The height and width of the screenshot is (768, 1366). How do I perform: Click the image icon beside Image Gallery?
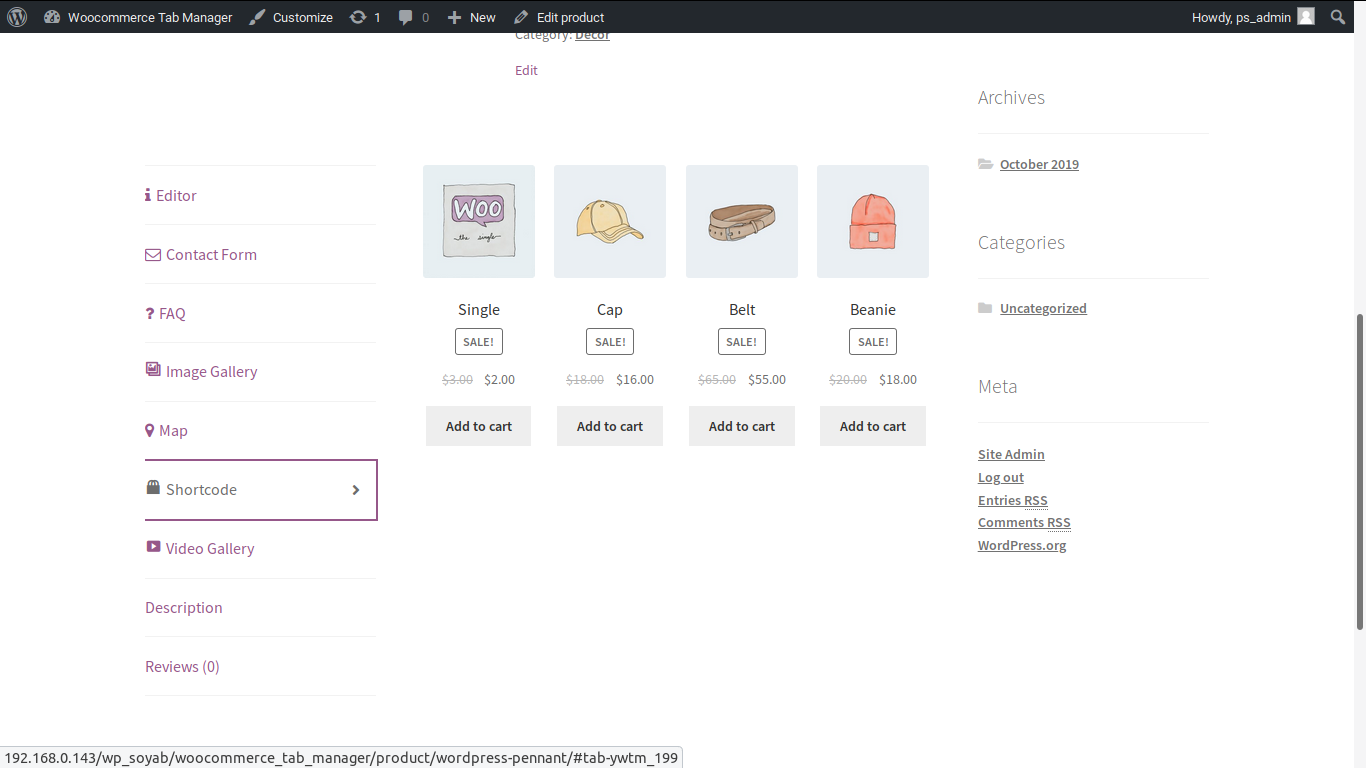pyautogui.click(x=153, y=370)
